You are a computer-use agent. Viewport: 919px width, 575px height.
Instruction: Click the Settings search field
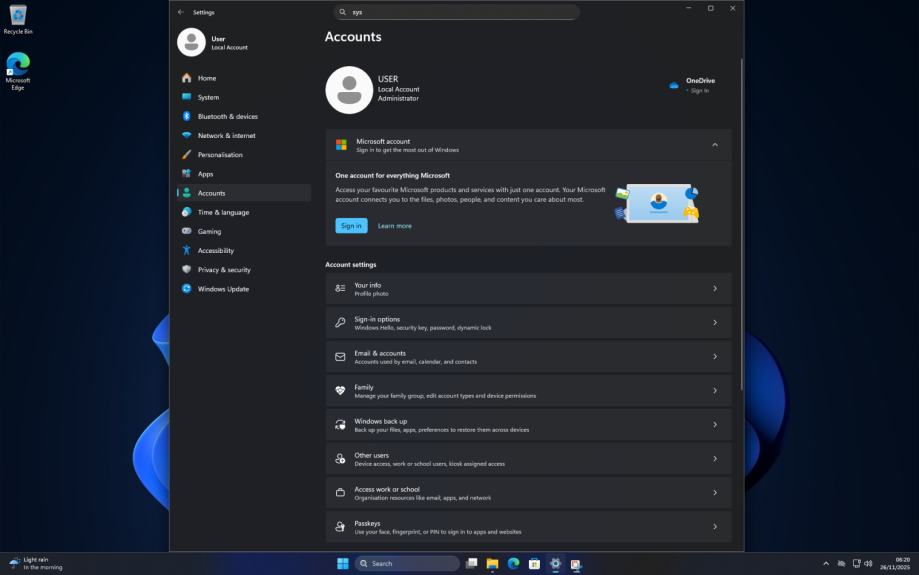pyautogui.click(x=456, y=12)
